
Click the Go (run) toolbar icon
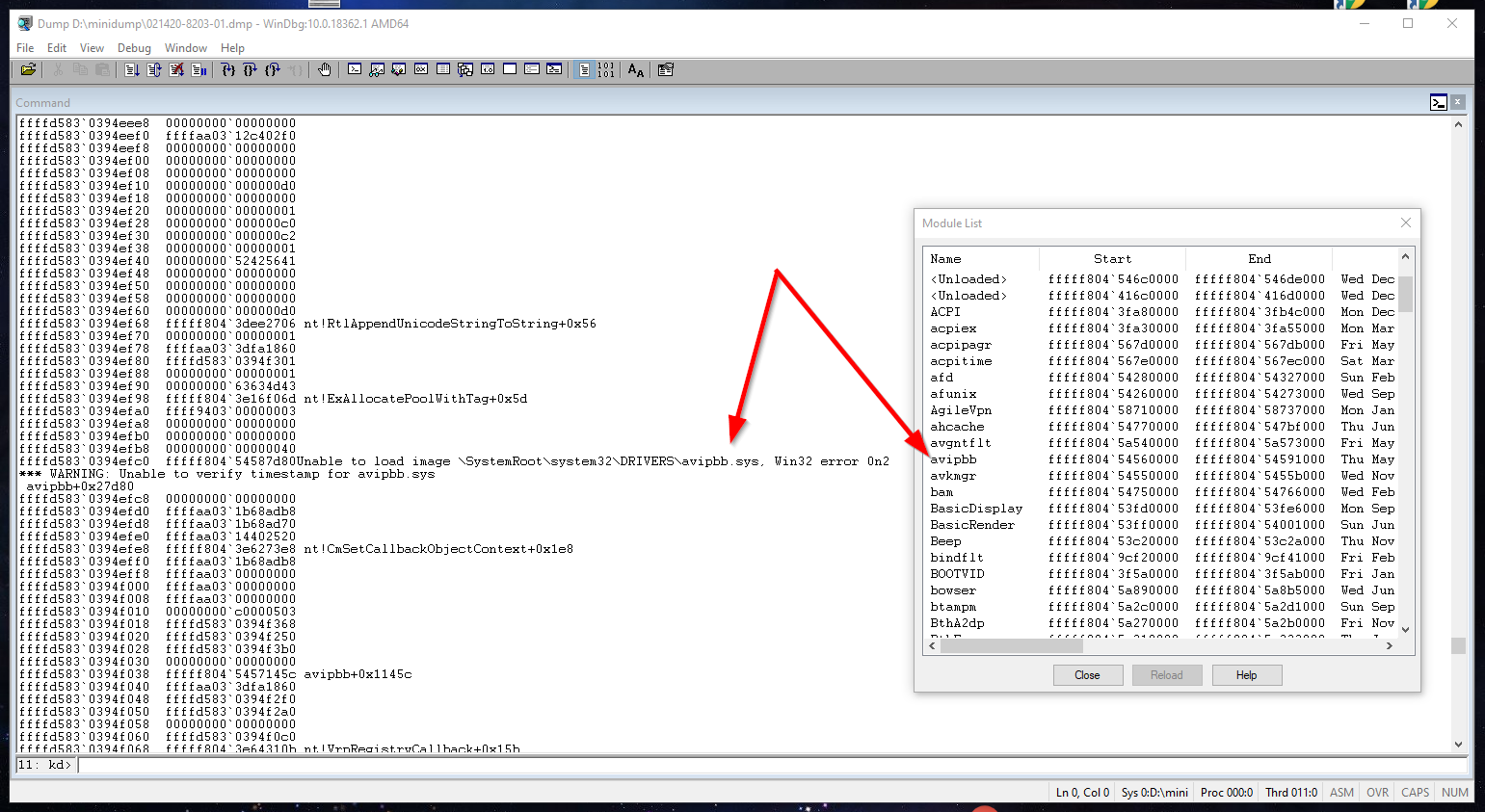point(132,69)
